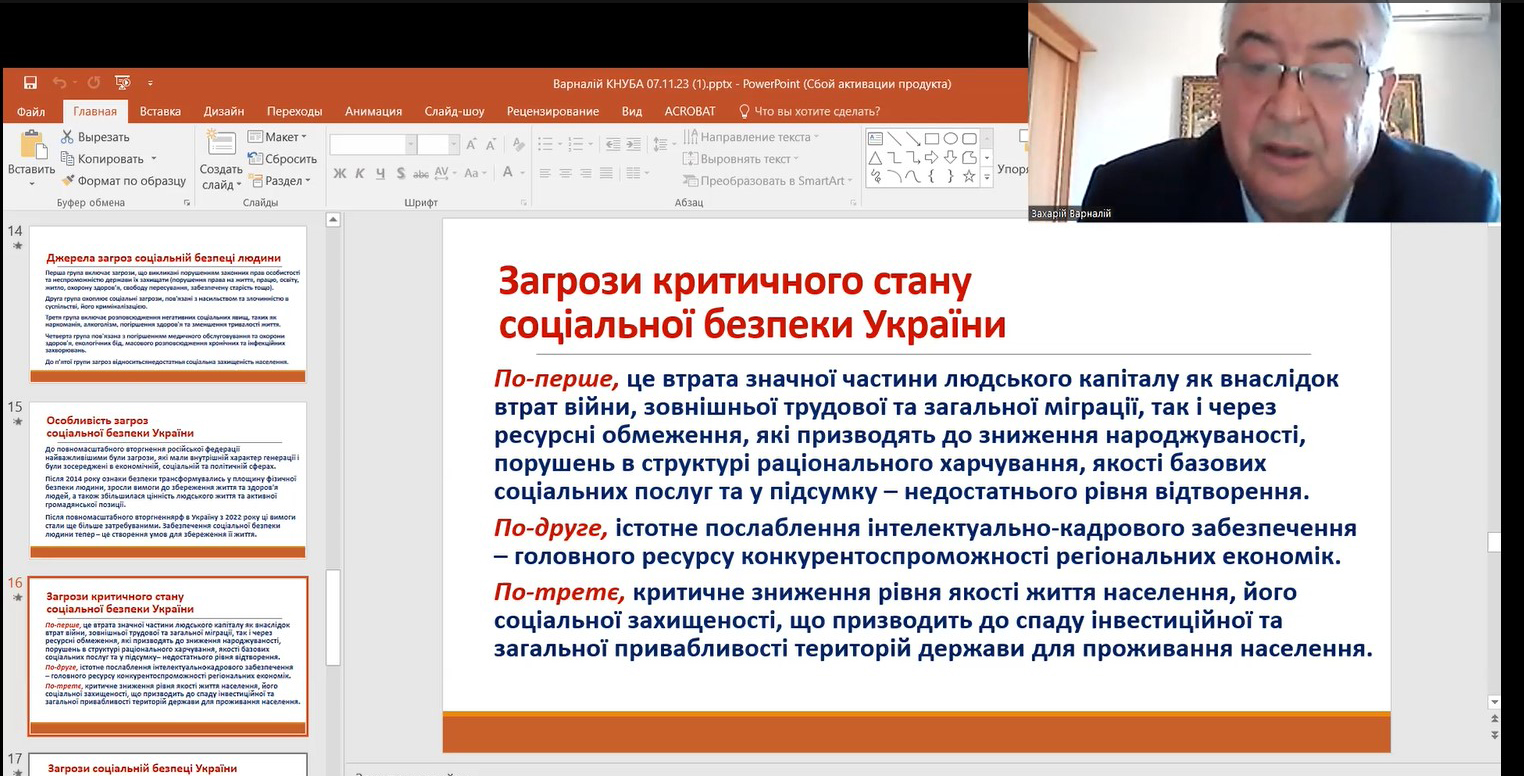
Task: Expand the Section (Раздел) dropdown
Action: click(281, 181)
